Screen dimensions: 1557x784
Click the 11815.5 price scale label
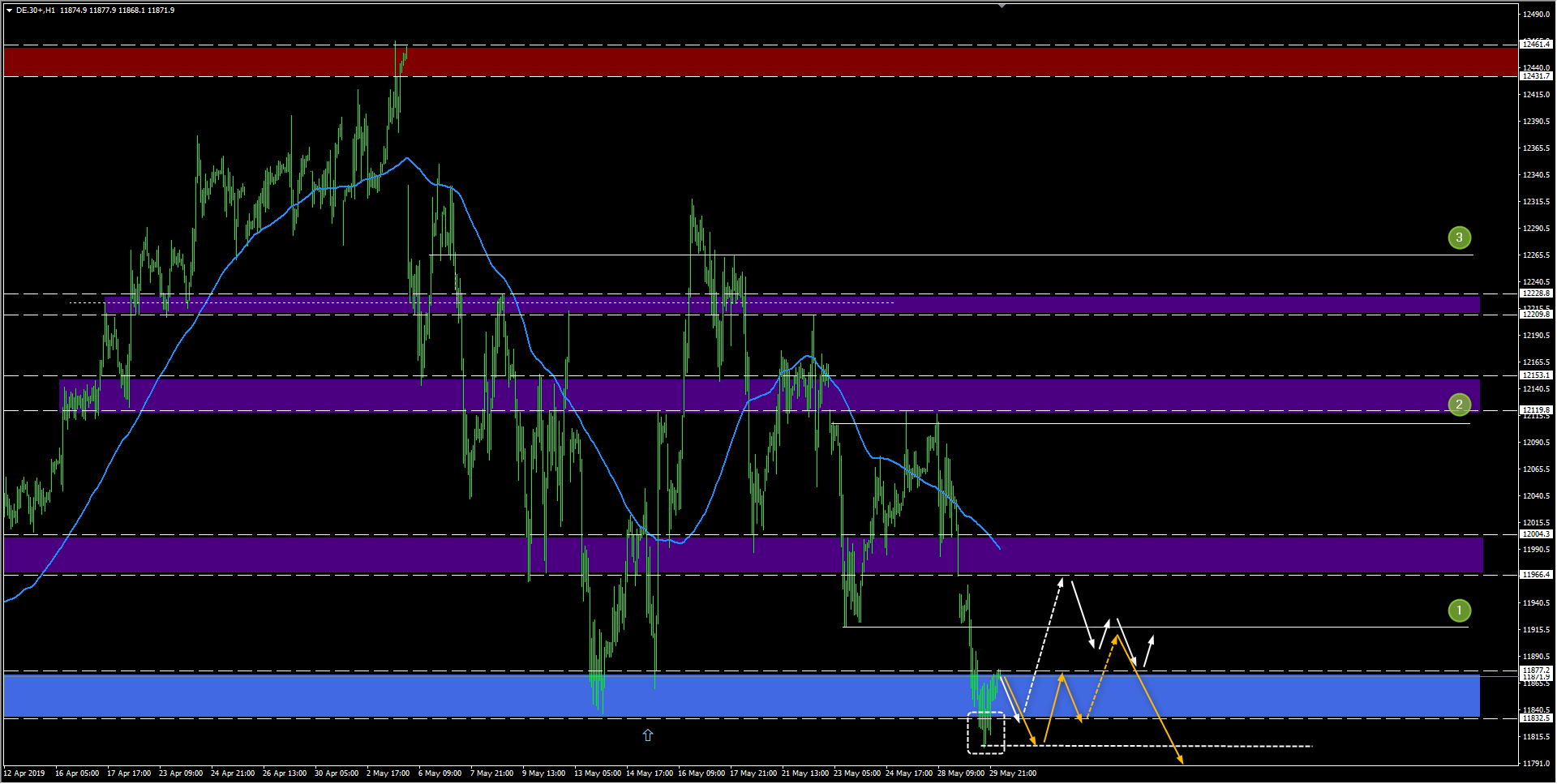1536,737
